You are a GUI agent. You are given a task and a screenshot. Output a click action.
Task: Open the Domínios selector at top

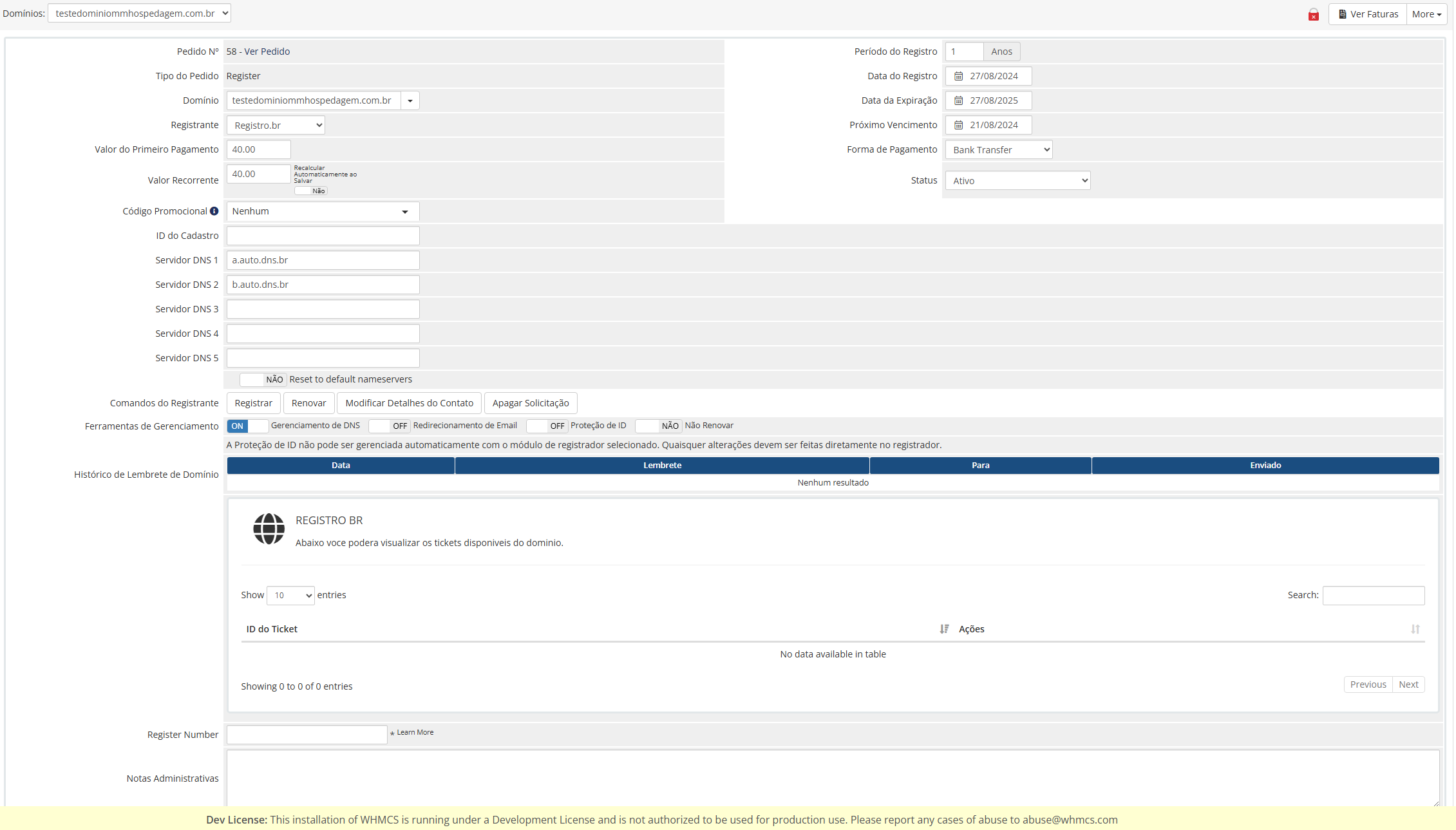[x=139, y=13]
